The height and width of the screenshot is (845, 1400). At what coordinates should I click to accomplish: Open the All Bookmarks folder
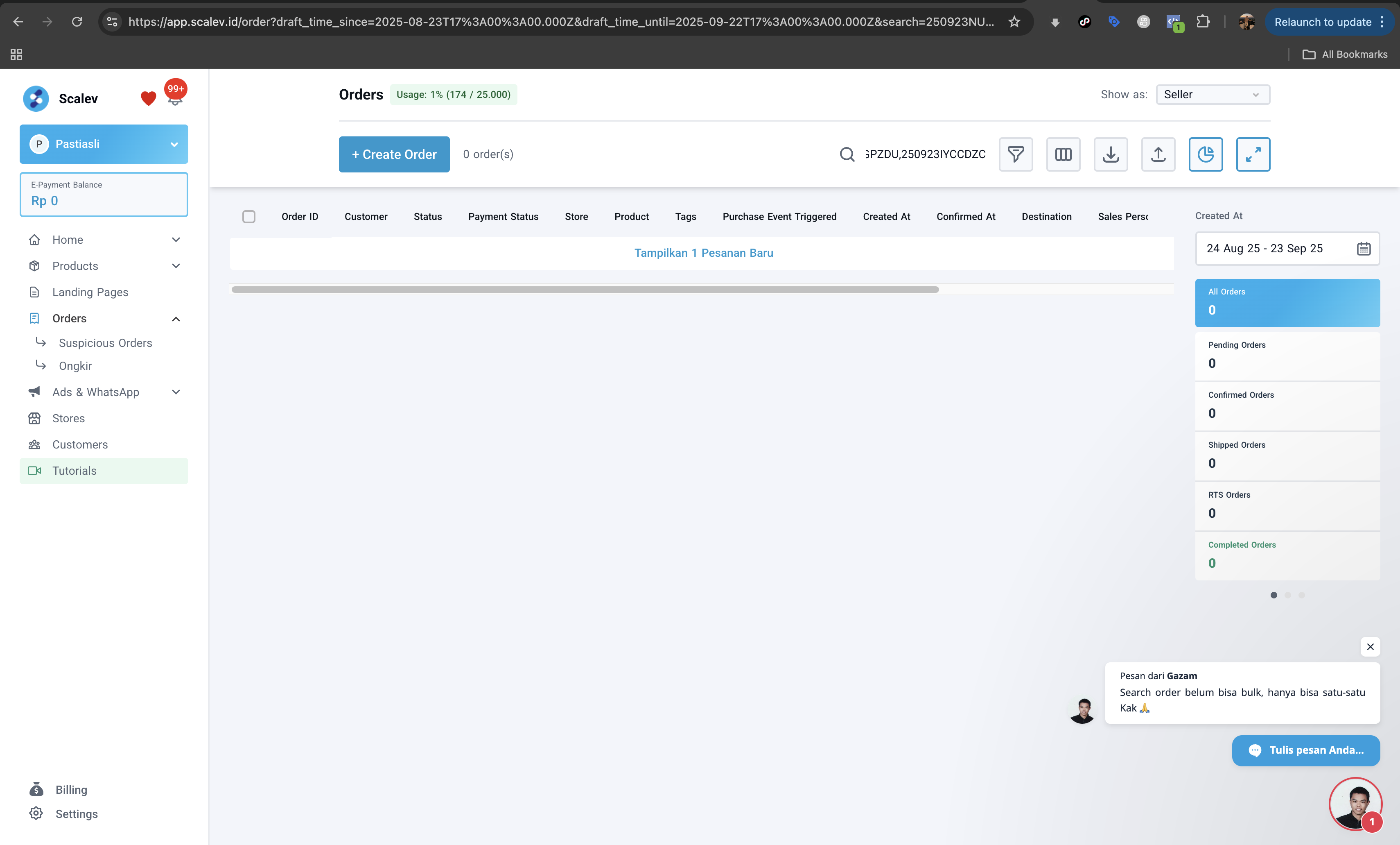(x=1345, y=54)
